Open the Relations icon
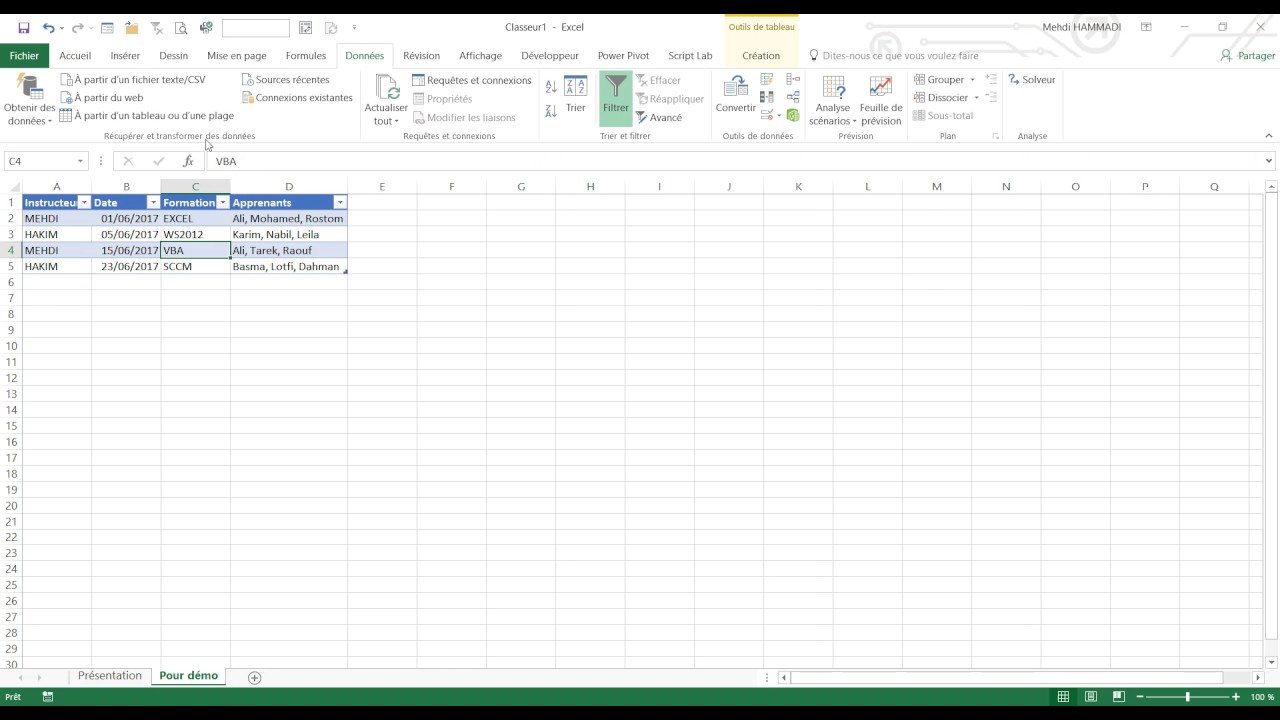Image resolution: width=1280 pixels, height=720 pixels. tap(793, 98)
